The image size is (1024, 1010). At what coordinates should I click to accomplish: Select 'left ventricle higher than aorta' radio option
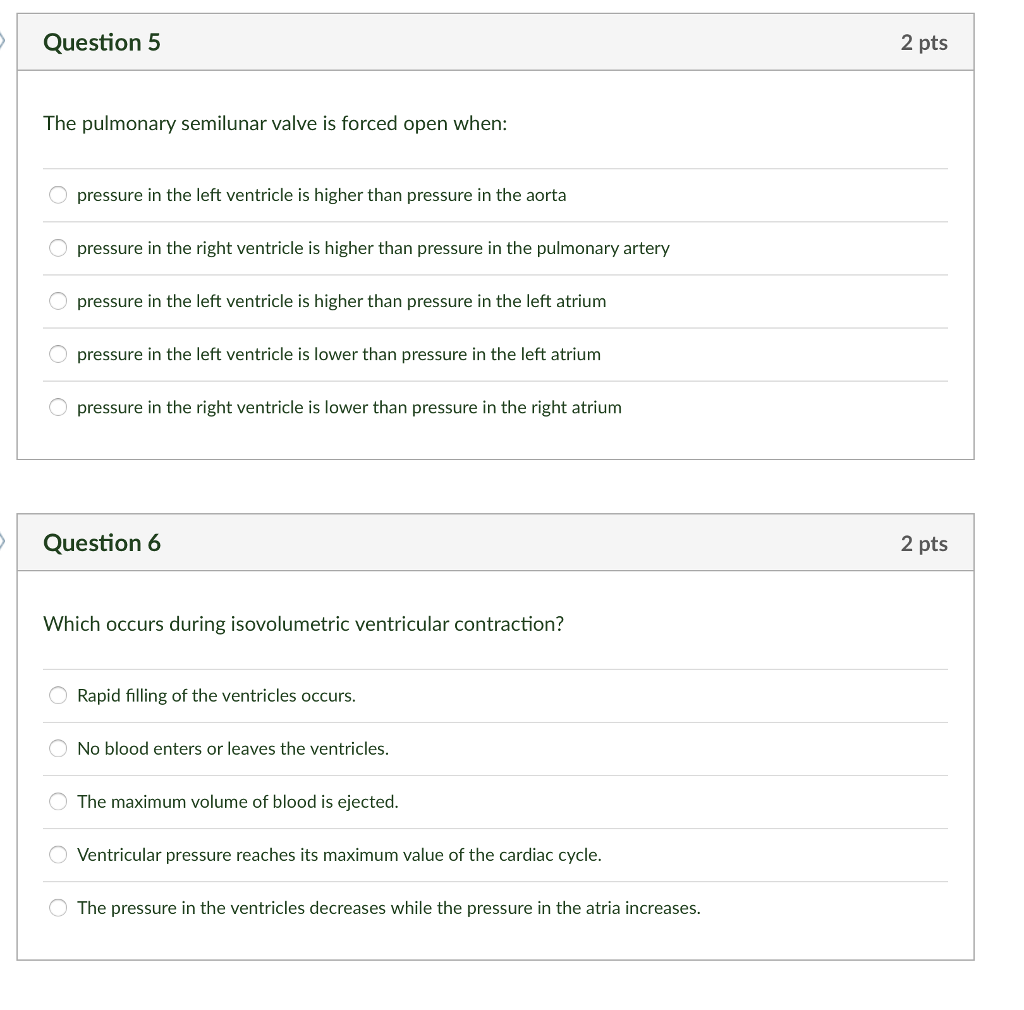click(59, 195)
